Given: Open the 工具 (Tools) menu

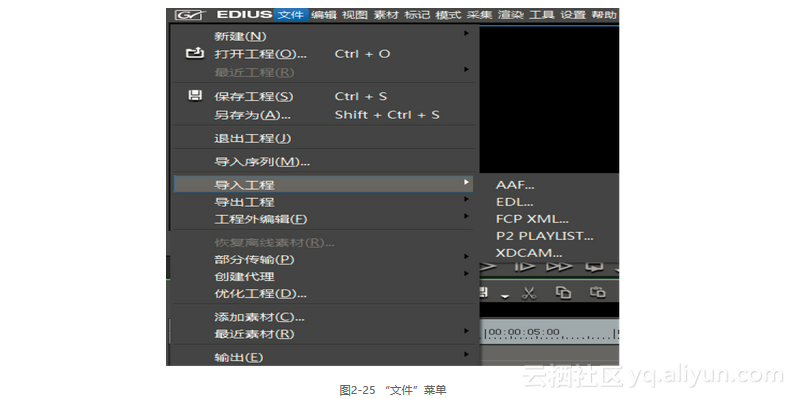Looking at the screenshot, I should coord(541,15).
